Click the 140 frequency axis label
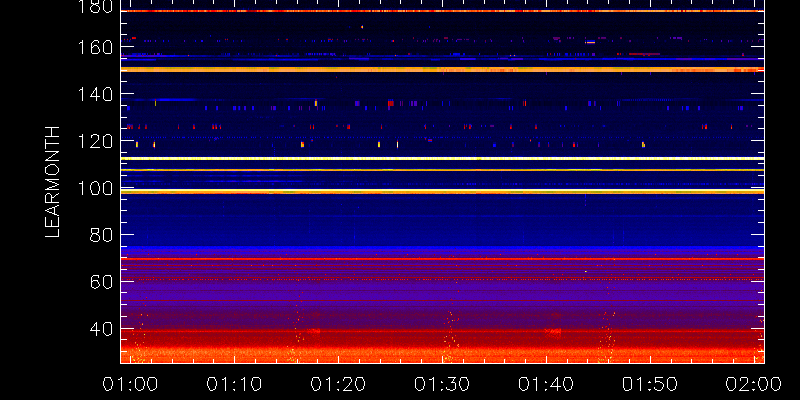 (x=95, y=94)
